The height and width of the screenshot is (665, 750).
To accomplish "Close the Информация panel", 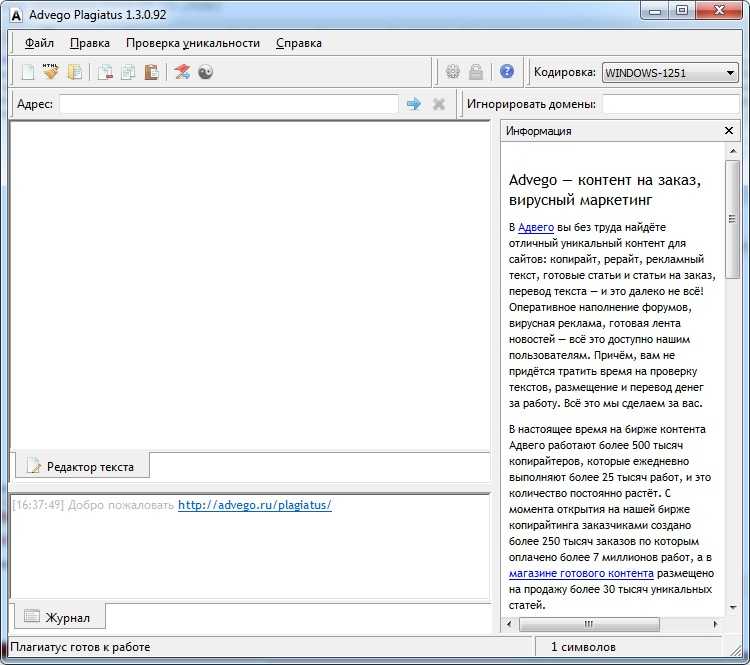I will pyautogui.click(x=728, y=131).
